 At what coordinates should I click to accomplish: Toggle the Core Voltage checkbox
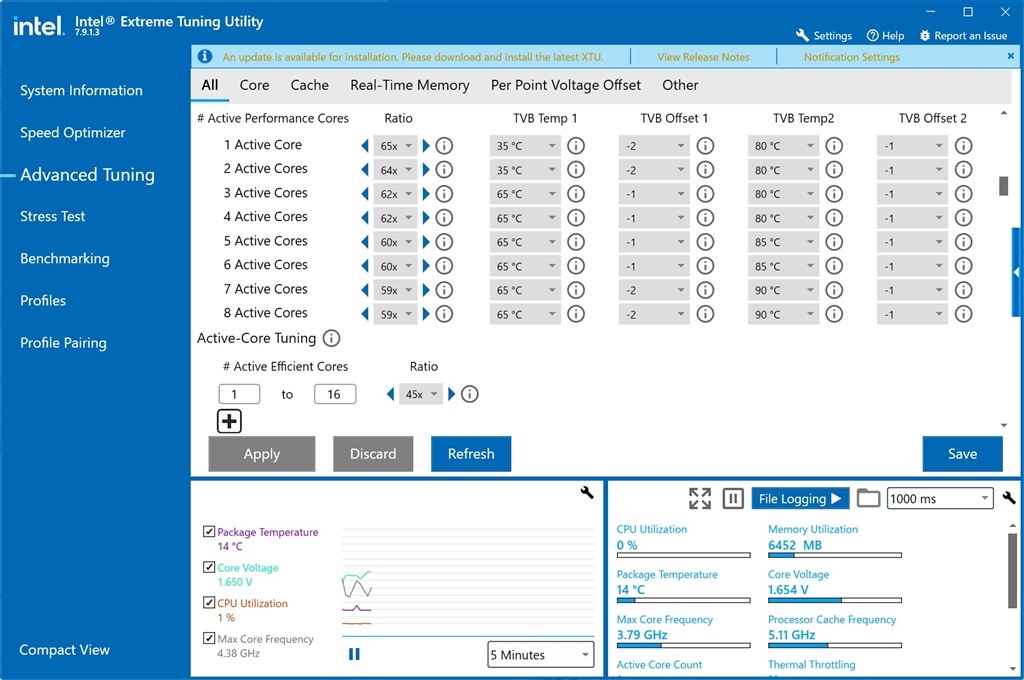pos(209,568)
